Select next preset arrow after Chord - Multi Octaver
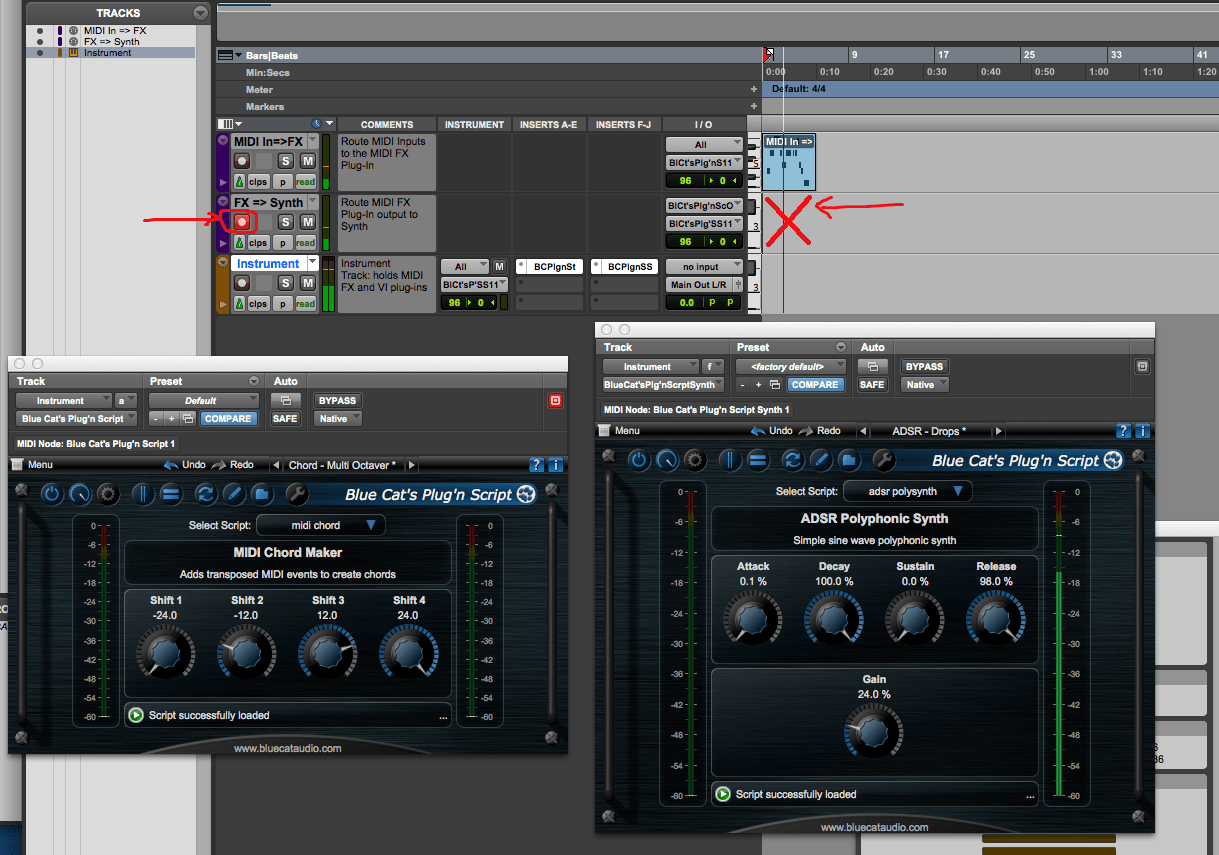 pos(412,465)
